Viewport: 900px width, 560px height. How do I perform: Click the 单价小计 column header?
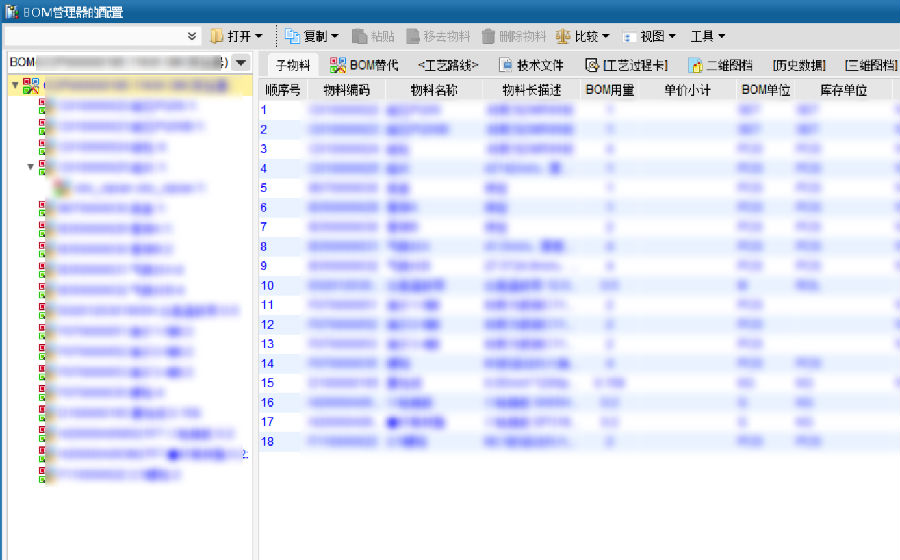coord(687,90)
